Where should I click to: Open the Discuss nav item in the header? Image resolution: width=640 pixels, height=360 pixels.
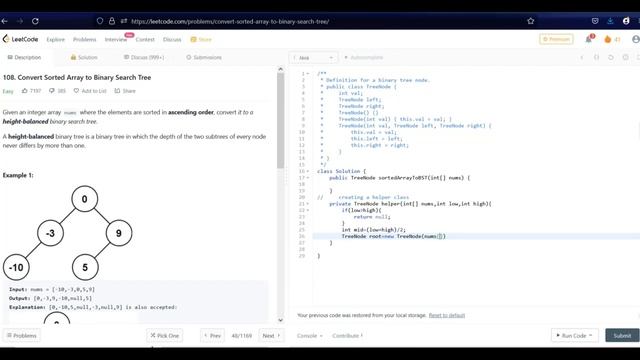pos(172,40)
